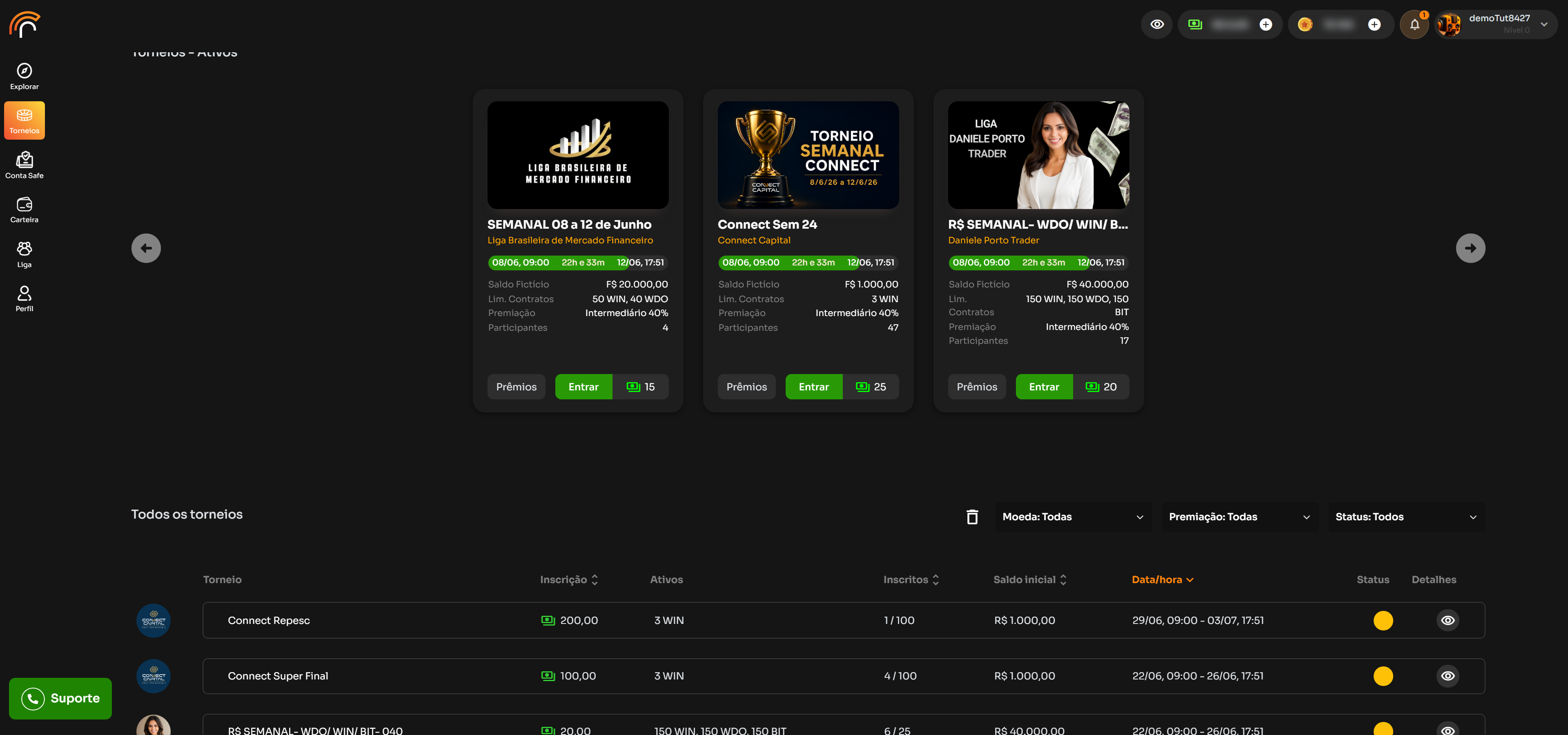Click yellow status dot for Connect Repesc
1568x735 pixels.
click(x=1383, y=621)
